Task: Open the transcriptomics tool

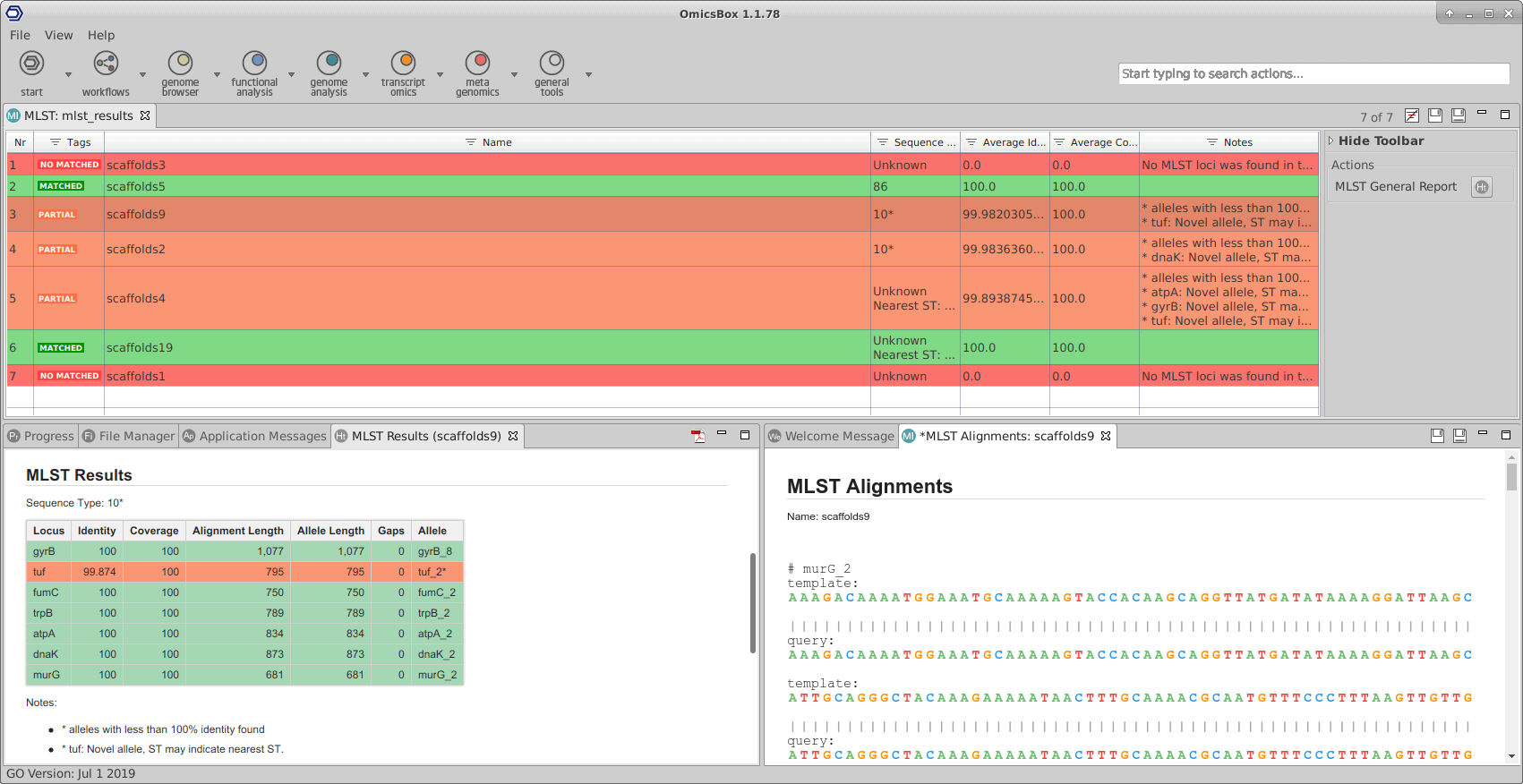Action: coord(403,64)
